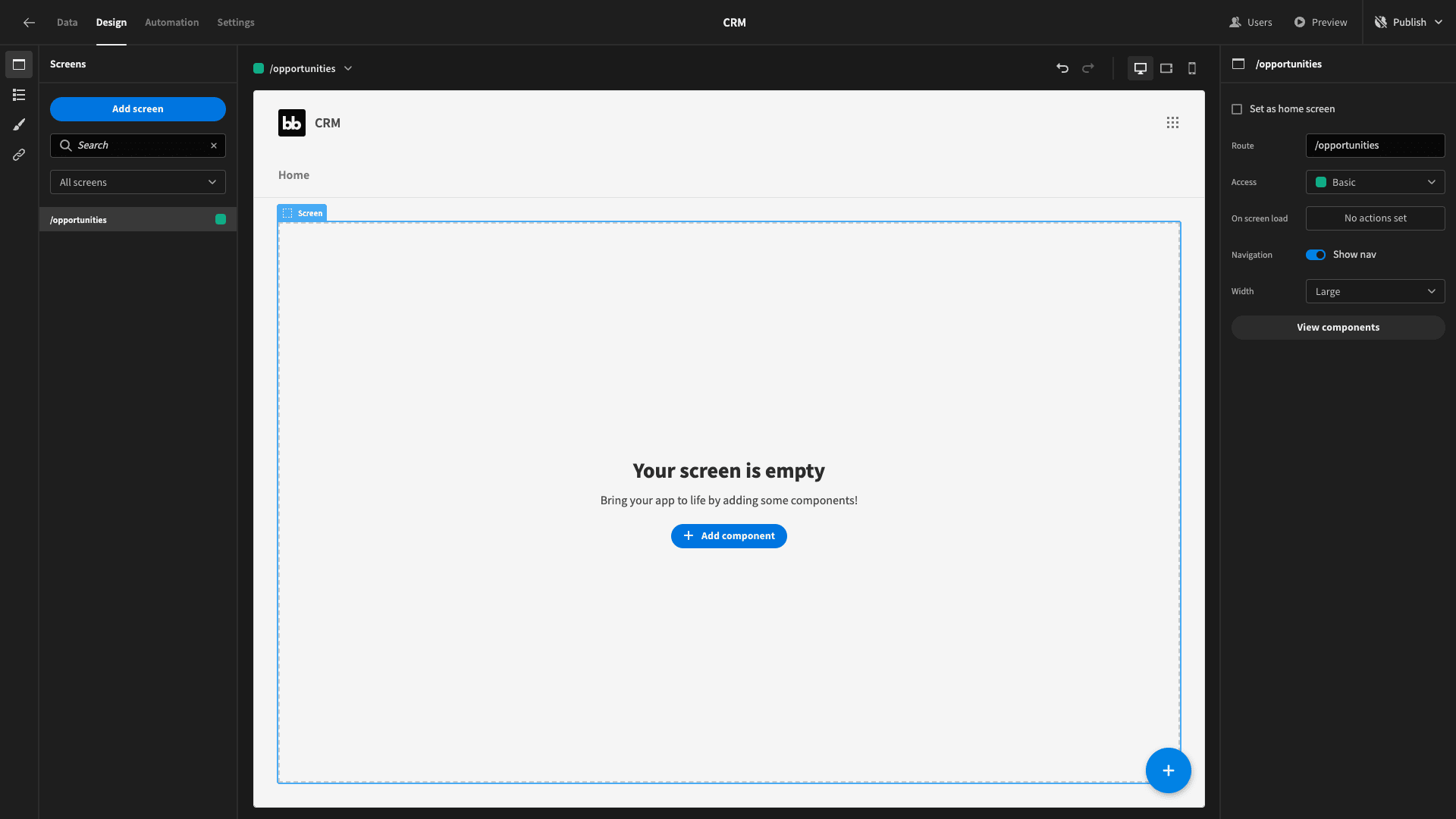Clear the screen search field
Image resolution: width=1456 pixels, height=819 pixels.
pos(214,146)
